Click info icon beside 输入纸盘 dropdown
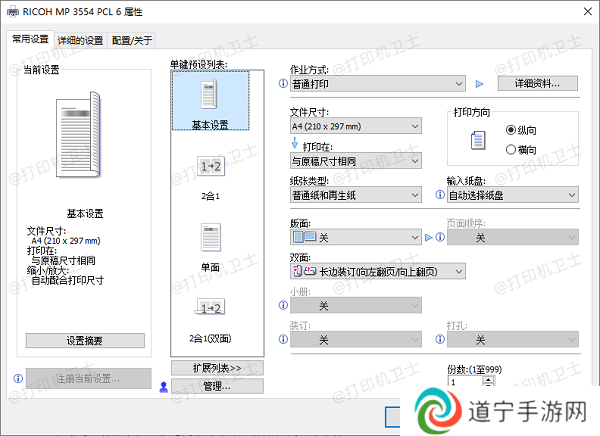The width and height of the screenshot is (600, 436). coord(440,194)
